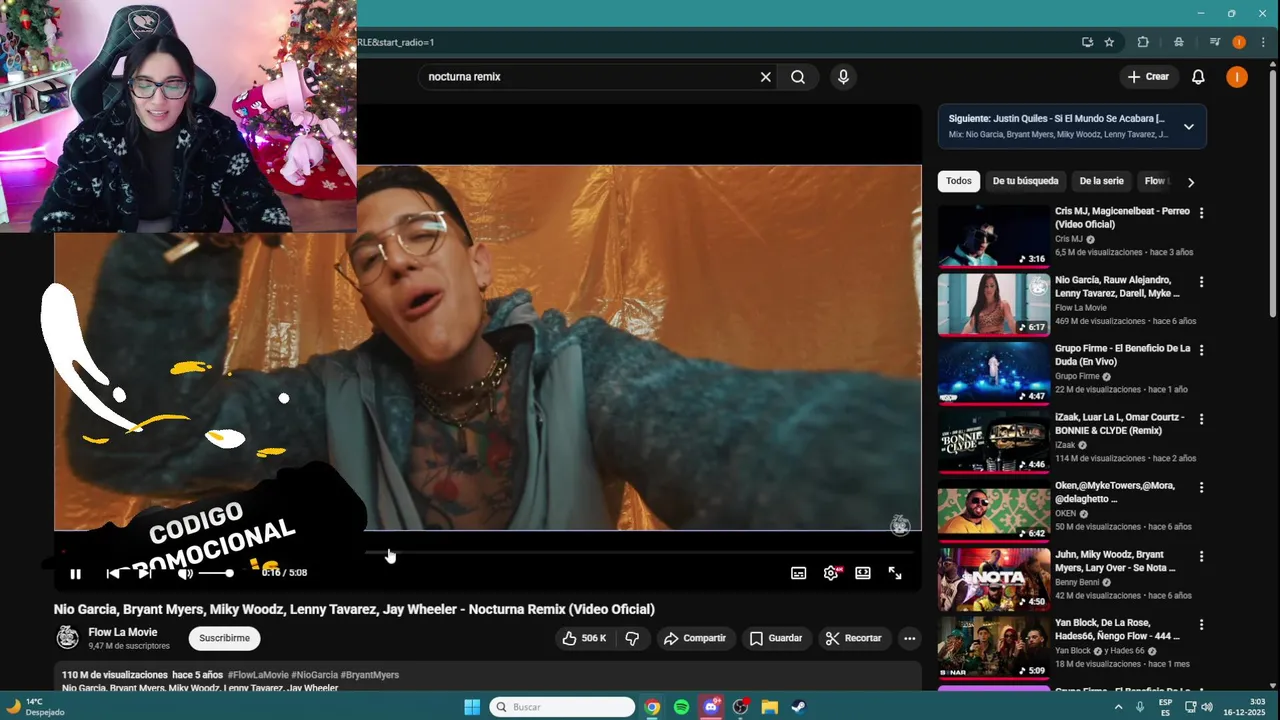
Task: Open options for BONNIE & CLYDE Remix
Action: 1201,419
